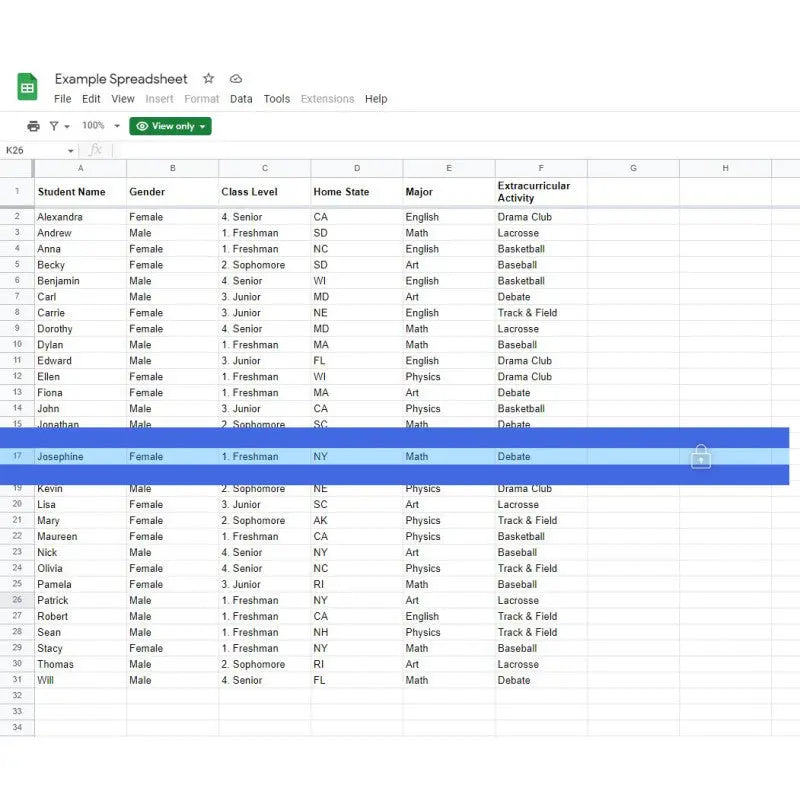Open the Tools menu
The image size is (800, 800).
point(276,99)
